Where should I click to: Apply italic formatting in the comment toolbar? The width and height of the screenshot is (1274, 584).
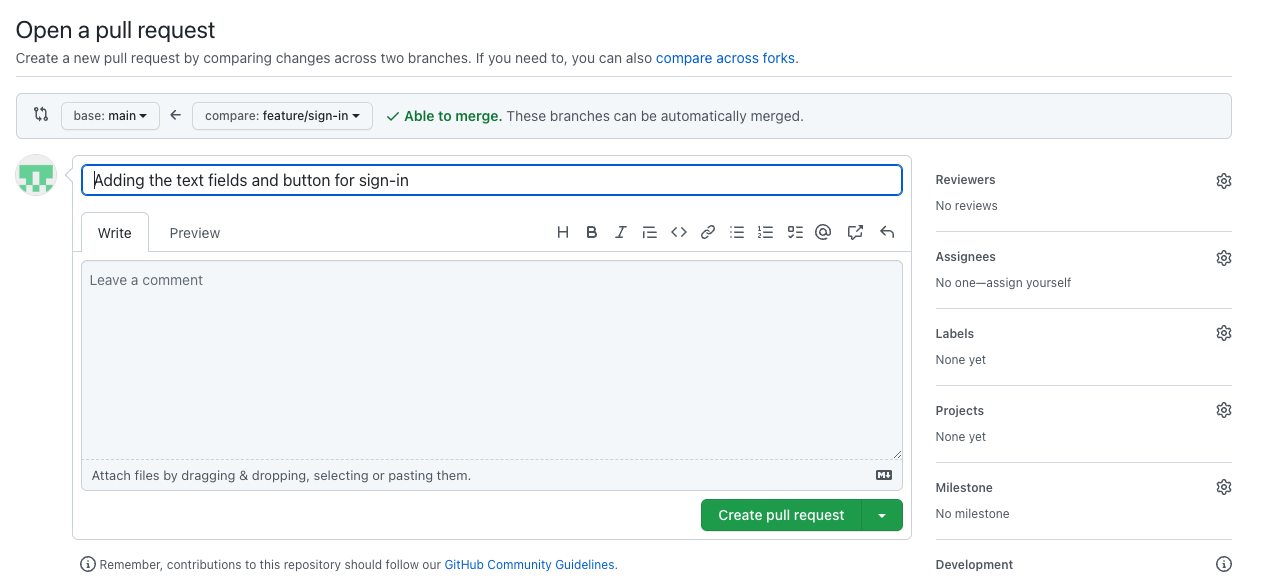pos(621,232)
